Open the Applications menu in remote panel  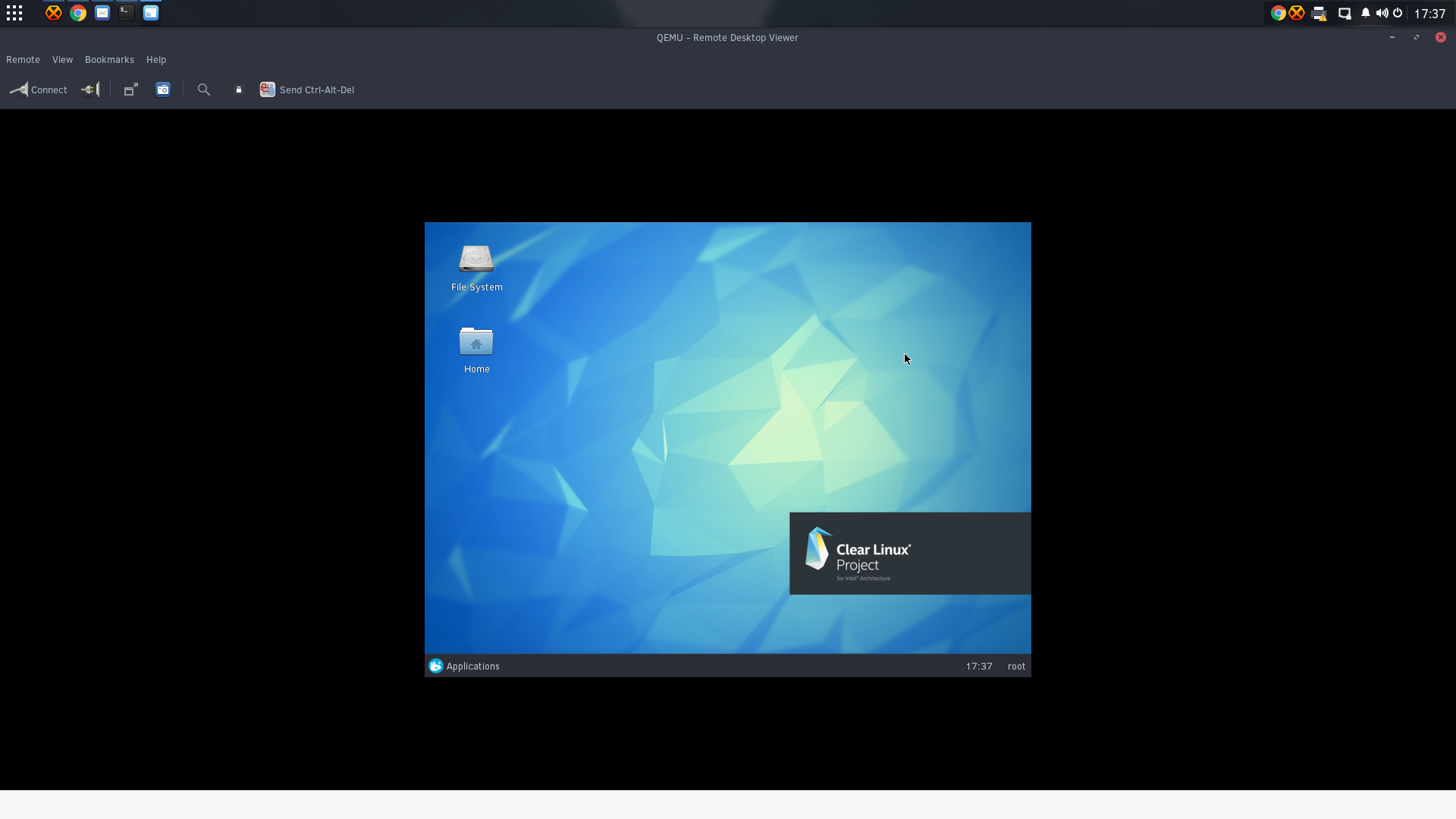[x=464, y=666]
